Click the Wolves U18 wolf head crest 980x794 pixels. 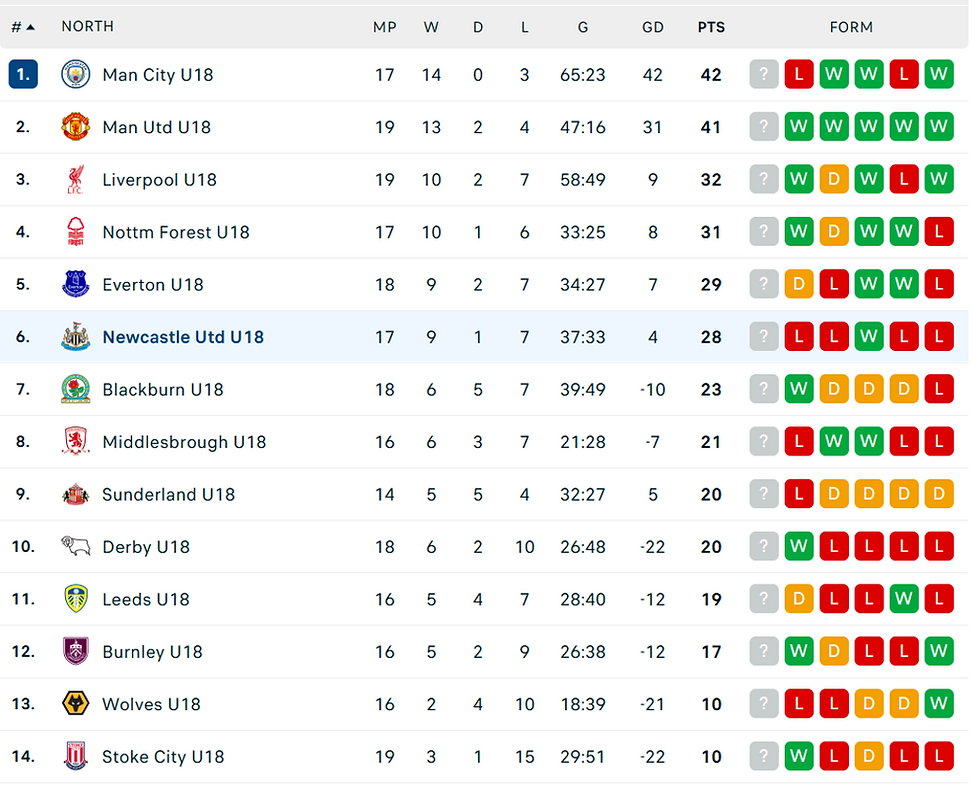coord(77,704)
